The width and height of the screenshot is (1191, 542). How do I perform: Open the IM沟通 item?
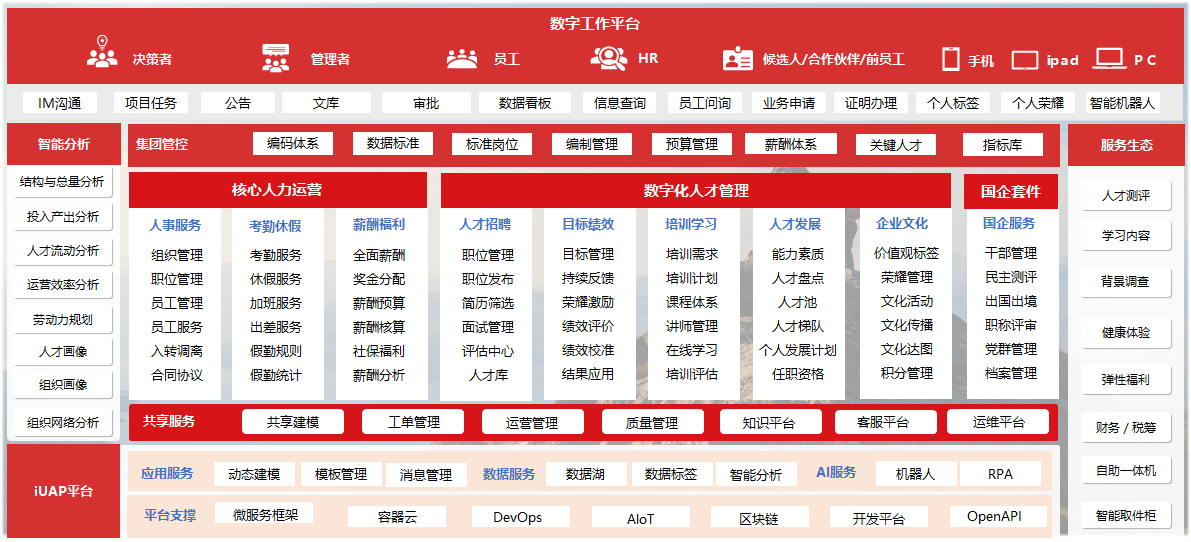point(59,103)
